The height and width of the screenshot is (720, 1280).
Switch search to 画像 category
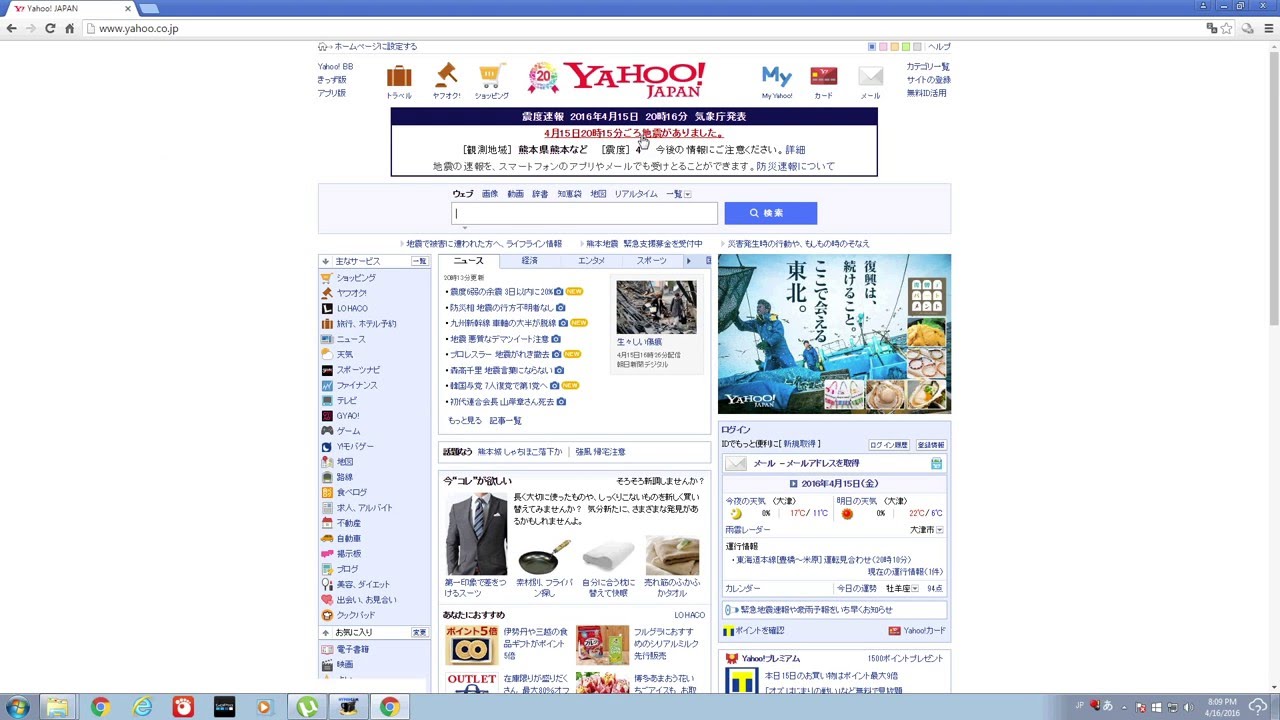tap(490, 194)
